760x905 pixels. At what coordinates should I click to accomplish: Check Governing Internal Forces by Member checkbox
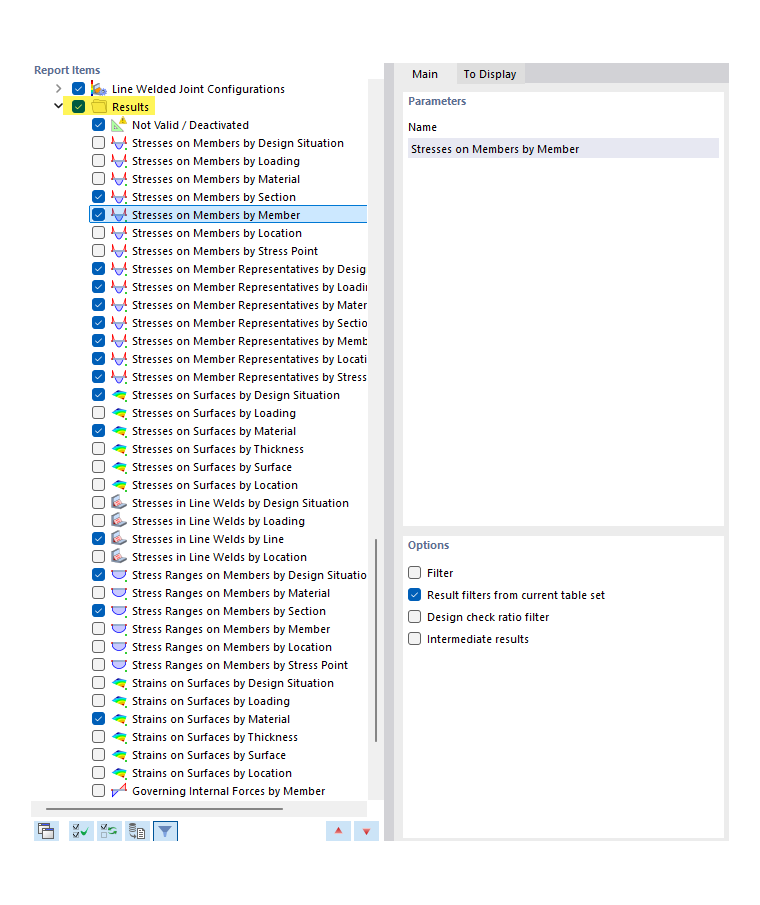[x=99, y=791]
